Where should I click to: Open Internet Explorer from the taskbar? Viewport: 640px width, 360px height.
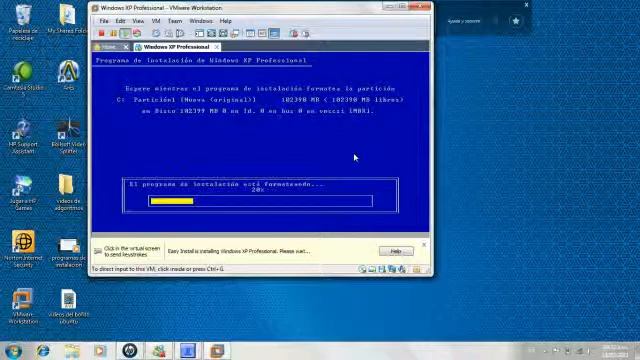(43, 351)
